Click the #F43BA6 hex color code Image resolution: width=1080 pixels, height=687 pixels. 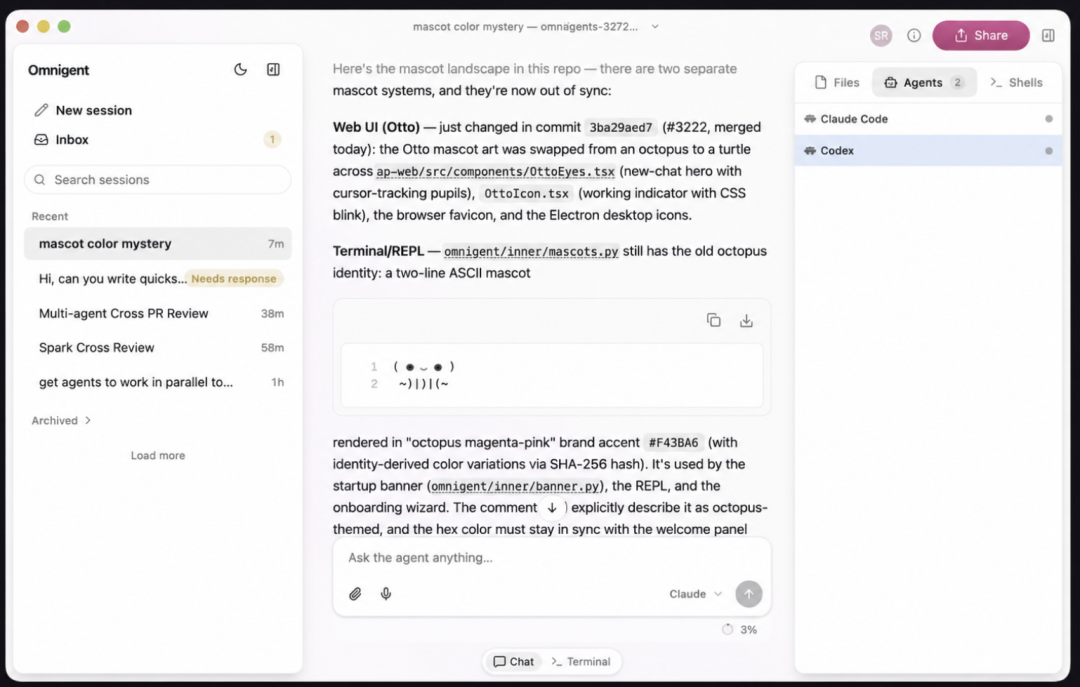tap(673, 442)
